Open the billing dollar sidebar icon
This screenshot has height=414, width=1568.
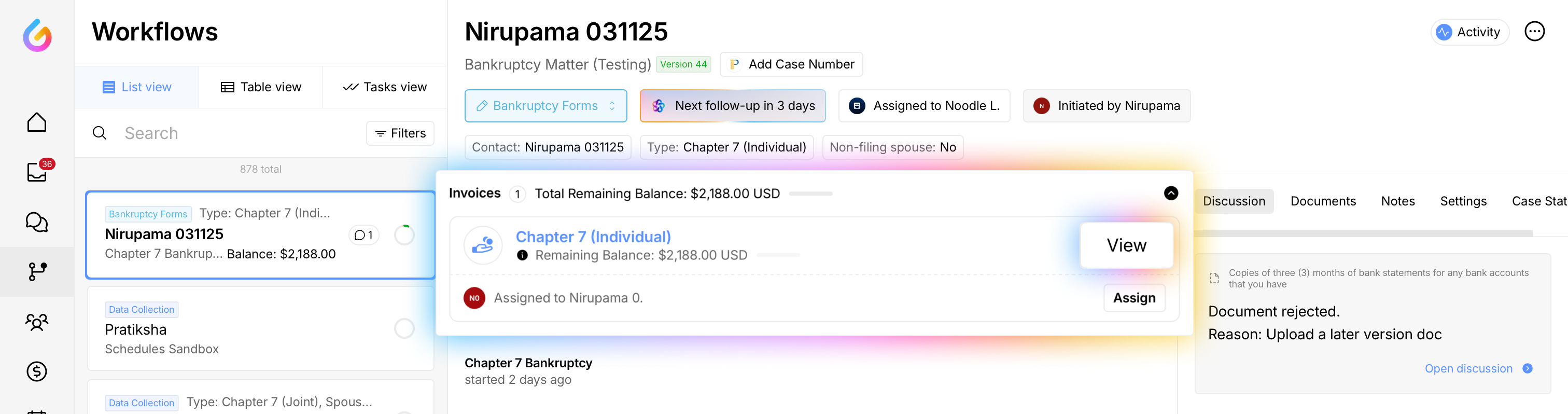(36, 371)
